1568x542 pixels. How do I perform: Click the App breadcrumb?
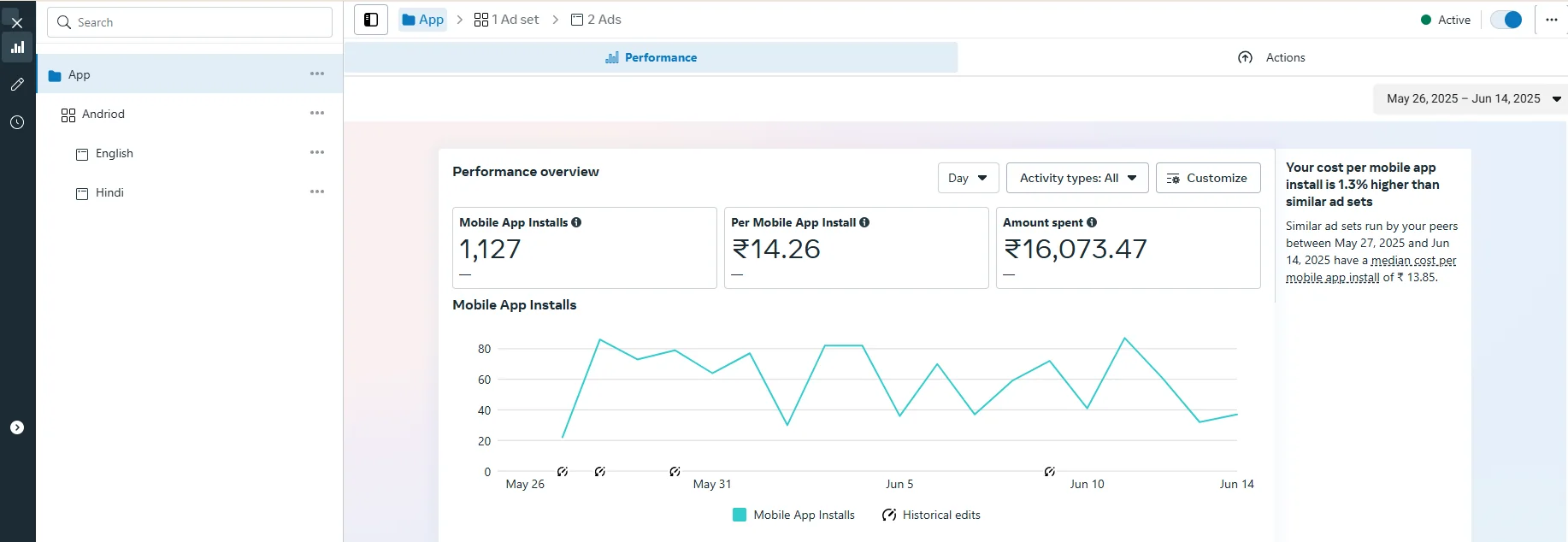tap(423, 20)
